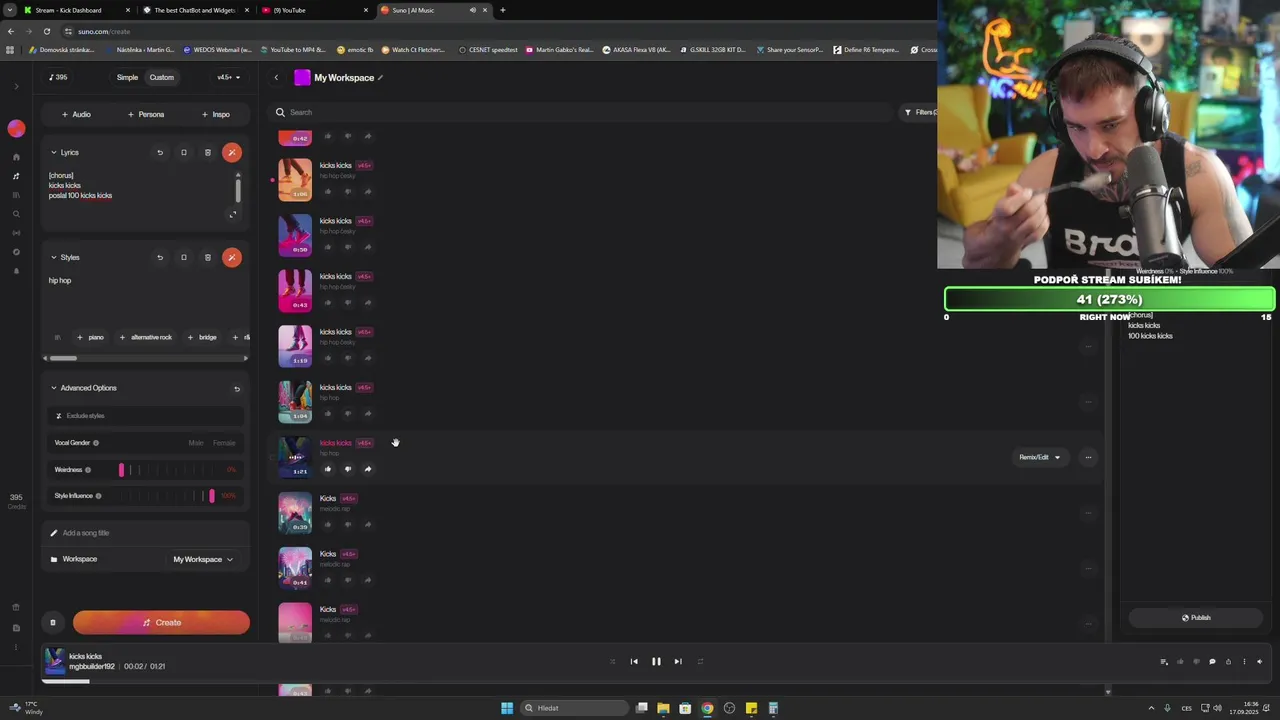This screenshot has width=1280, height=720.
Task: Pause playback in the player bar
Action: (x=656, y=662)
